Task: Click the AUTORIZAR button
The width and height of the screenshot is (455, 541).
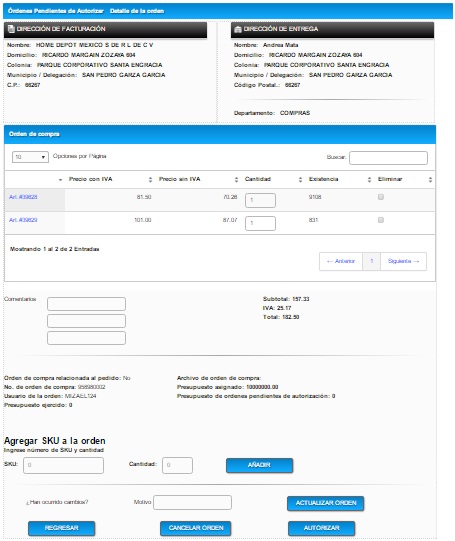Action: 322,528
